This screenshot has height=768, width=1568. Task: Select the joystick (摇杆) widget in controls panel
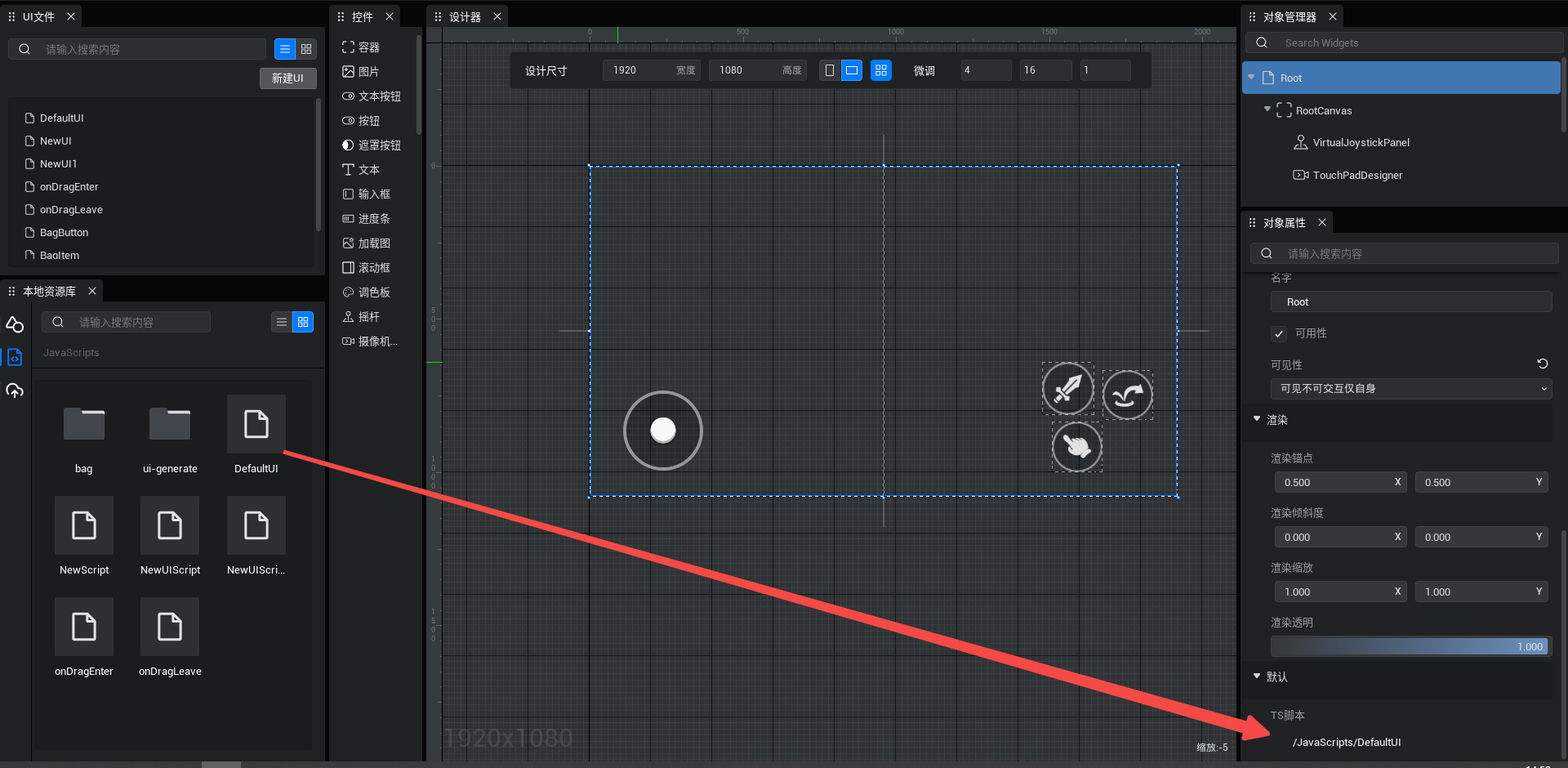(x=368, y=317)
